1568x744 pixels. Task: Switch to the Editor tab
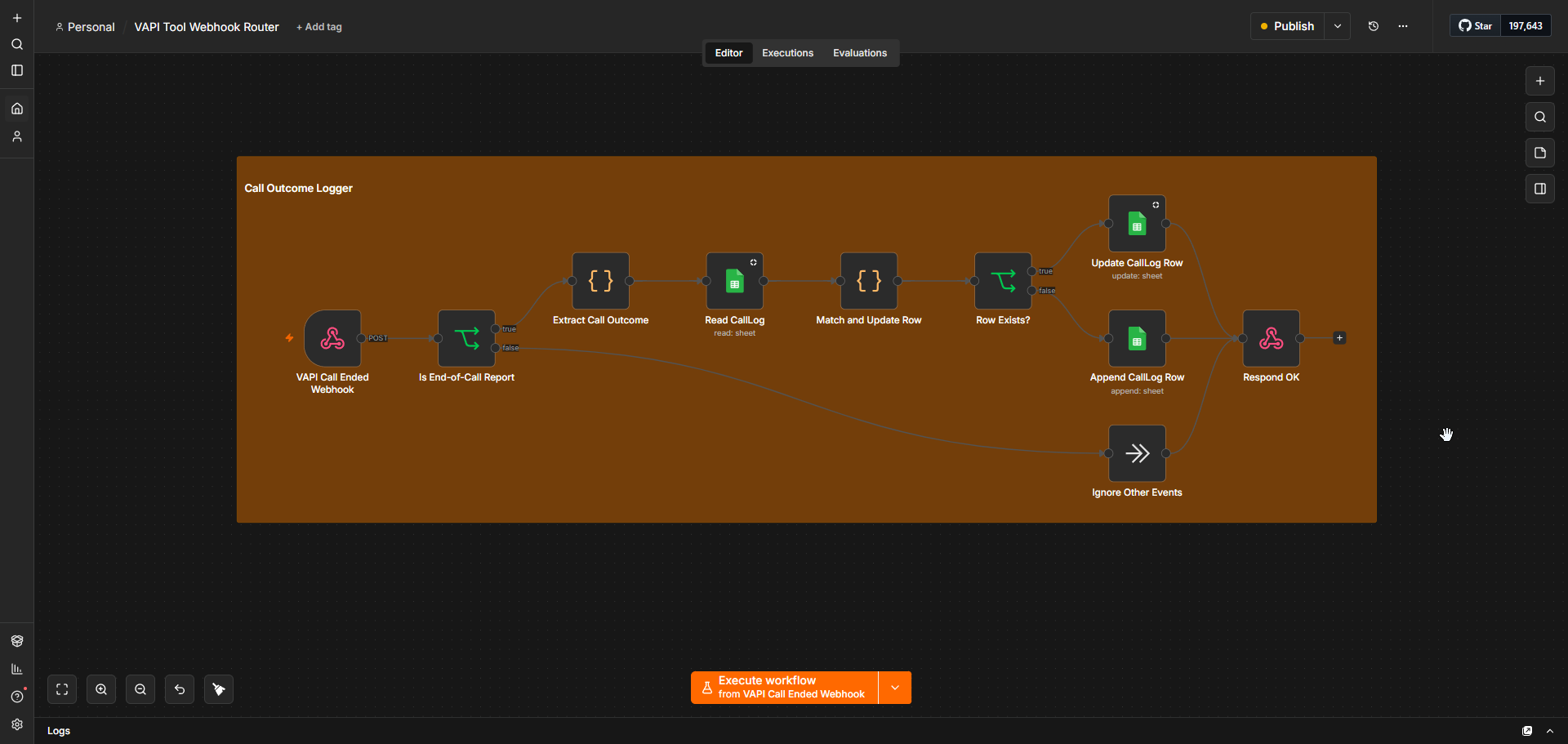tap(728, 53)
